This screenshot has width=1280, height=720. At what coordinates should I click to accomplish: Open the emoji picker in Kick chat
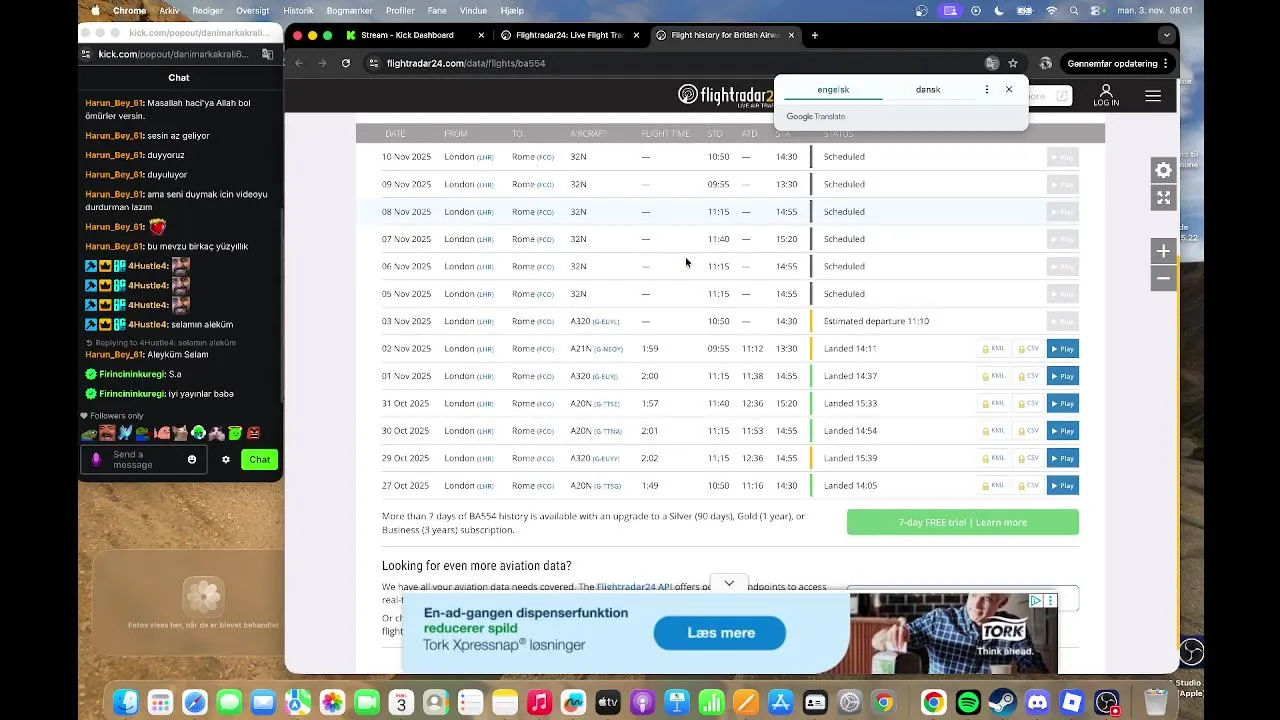coord(192,459)
